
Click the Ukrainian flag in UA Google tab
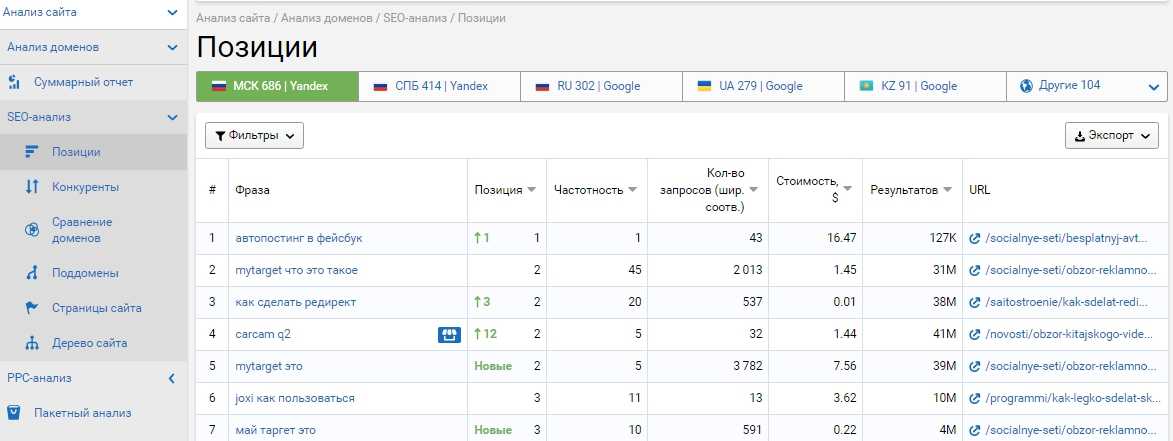click(704, 86)
